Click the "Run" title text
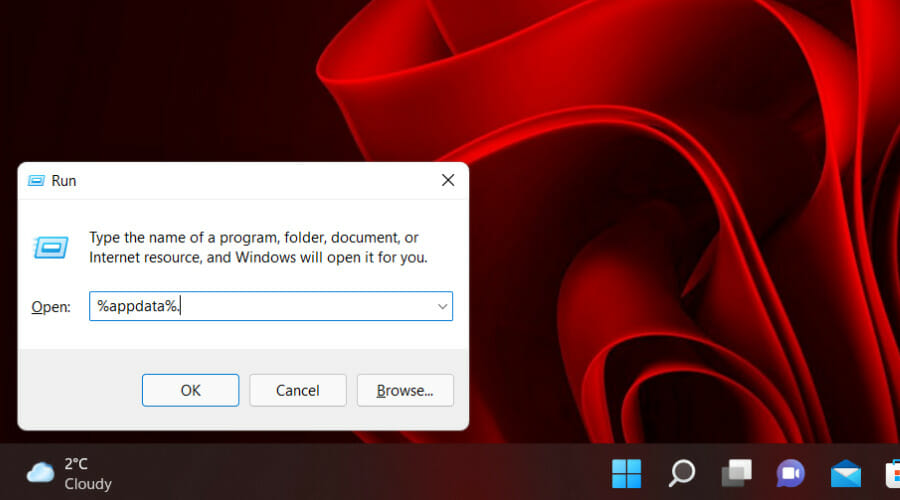 click(64, 181)
